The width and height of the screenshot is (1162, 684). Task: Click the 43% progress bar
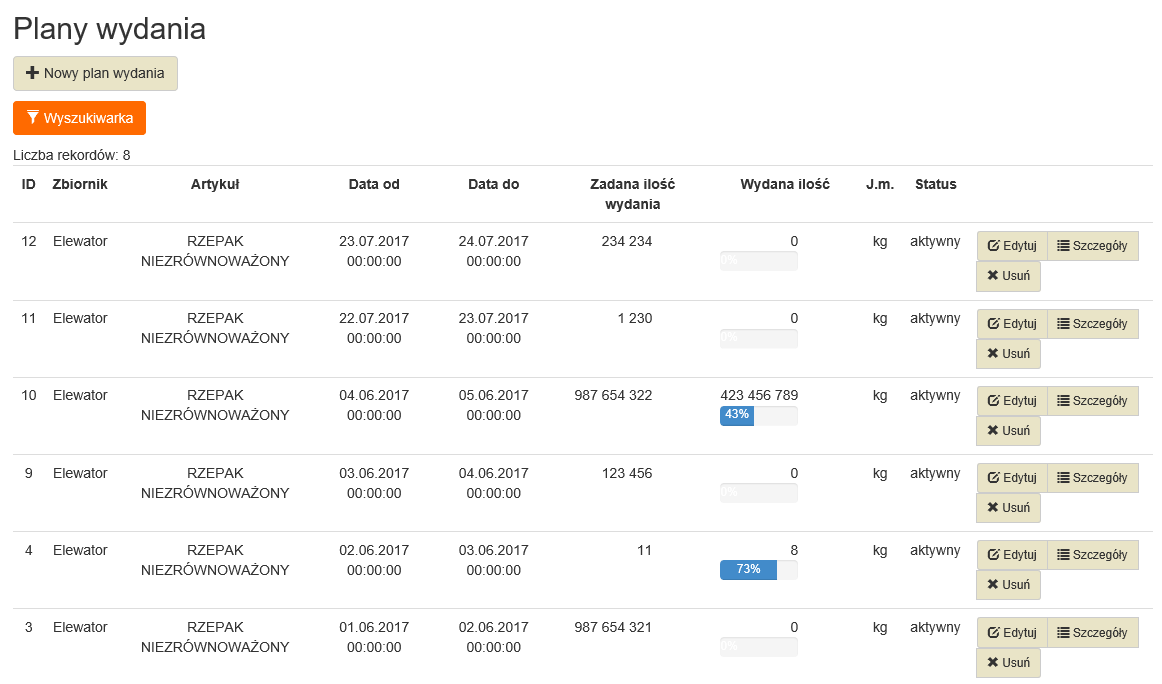758,415
